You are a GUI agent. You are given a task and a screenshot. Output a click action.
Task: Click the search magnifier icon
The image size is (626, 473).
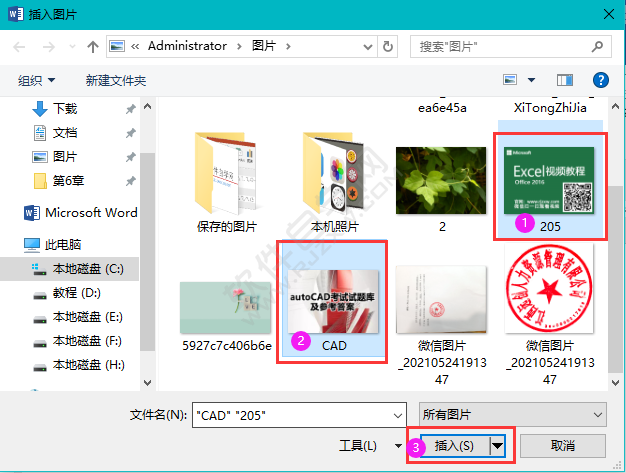tap(597, 47)
